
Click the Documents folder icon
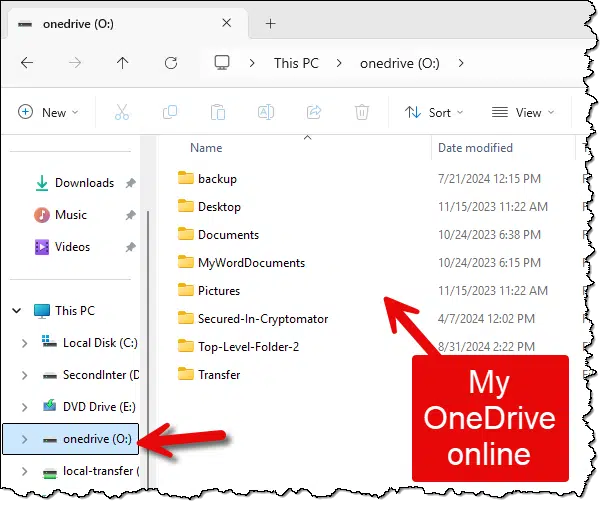[x=186, y=234]
